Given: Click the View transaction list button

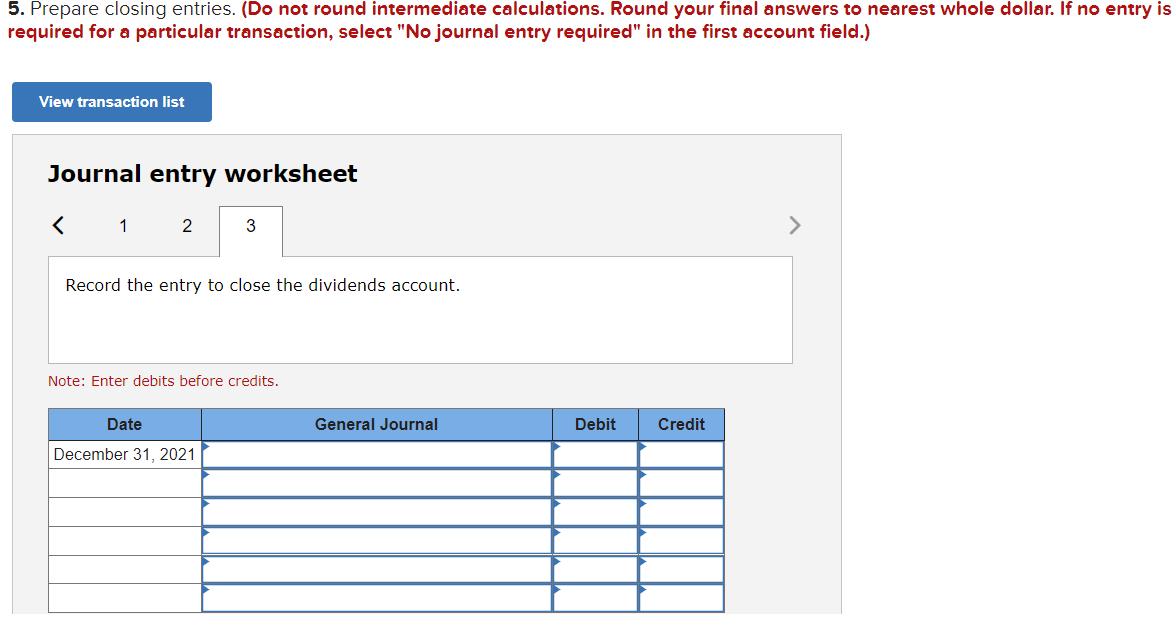Looking at the screenshot, I should [x=111, y=101].
